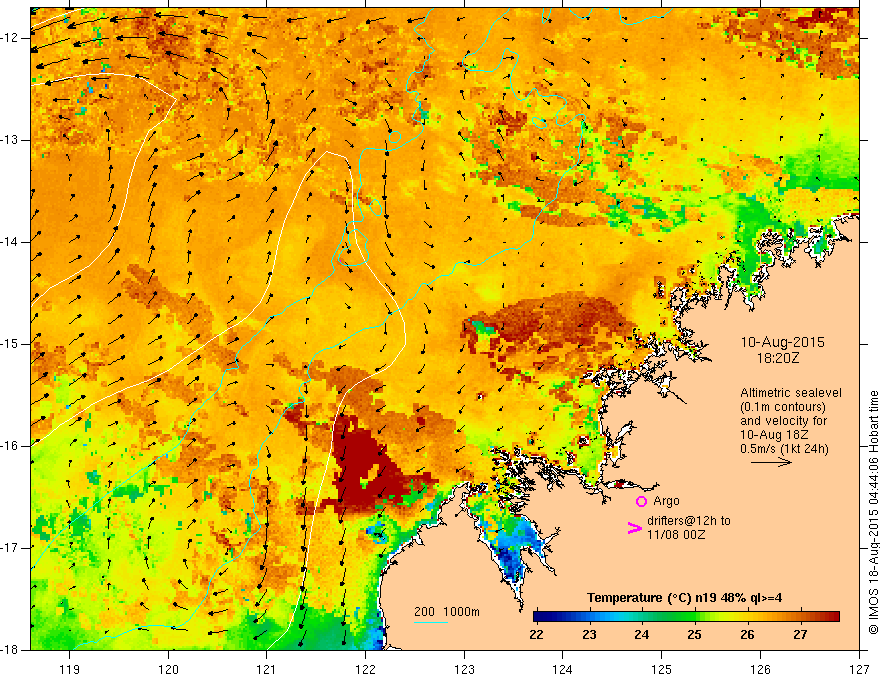Click the cyan 200 1000m depth contour sample line
Image resolution: width=880 pixels, height=680 pixels.
[x=431, y=622]
